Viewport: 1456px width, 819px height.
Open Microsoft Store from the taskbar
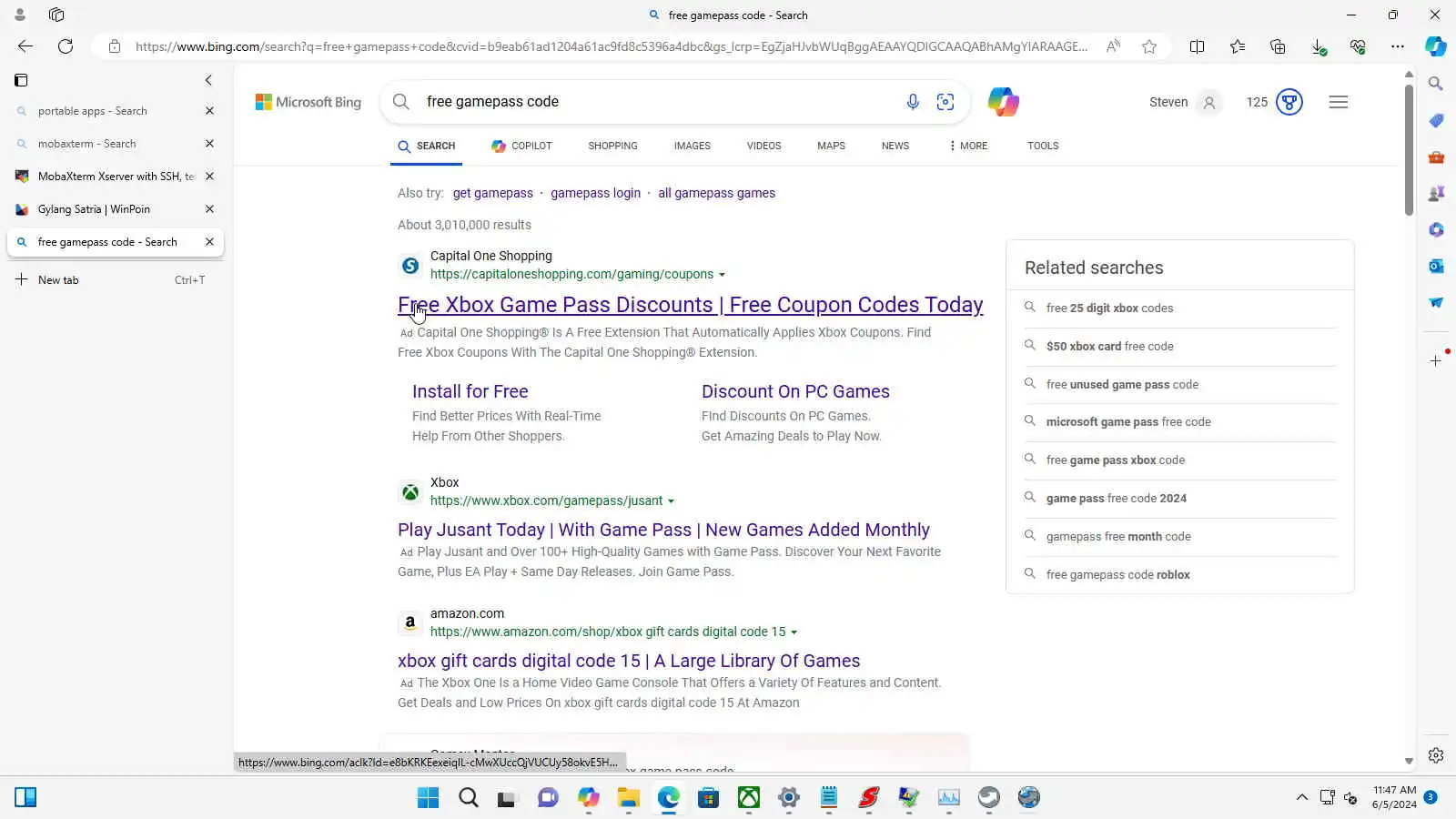[709, 798]
